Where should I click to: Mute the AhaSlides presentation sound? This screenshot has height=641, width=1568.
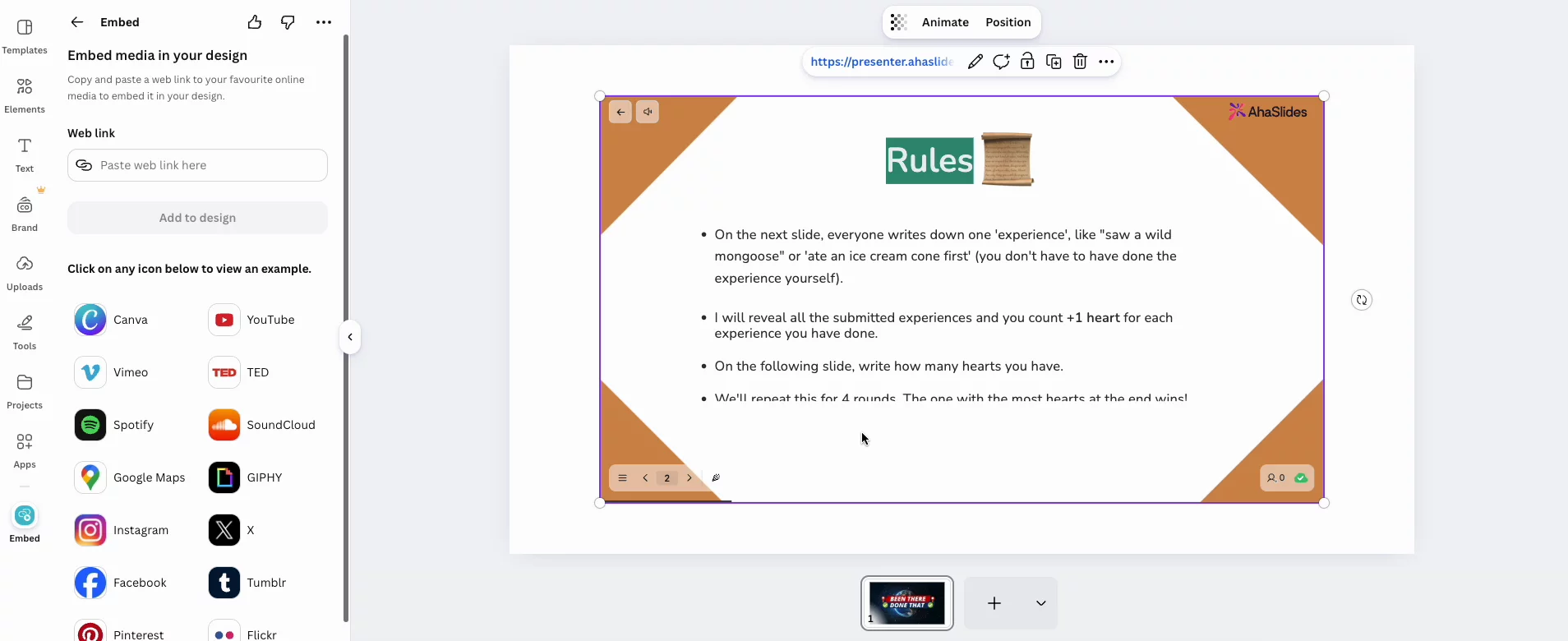(648, 112)
